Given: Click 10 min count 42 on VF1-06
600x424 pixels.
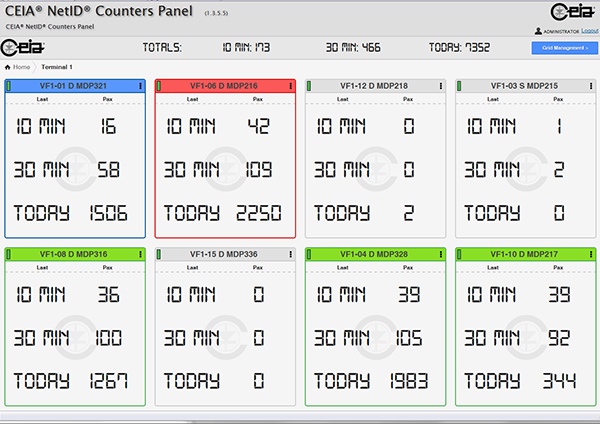Looking at the screenshot, I should [259, 126].
